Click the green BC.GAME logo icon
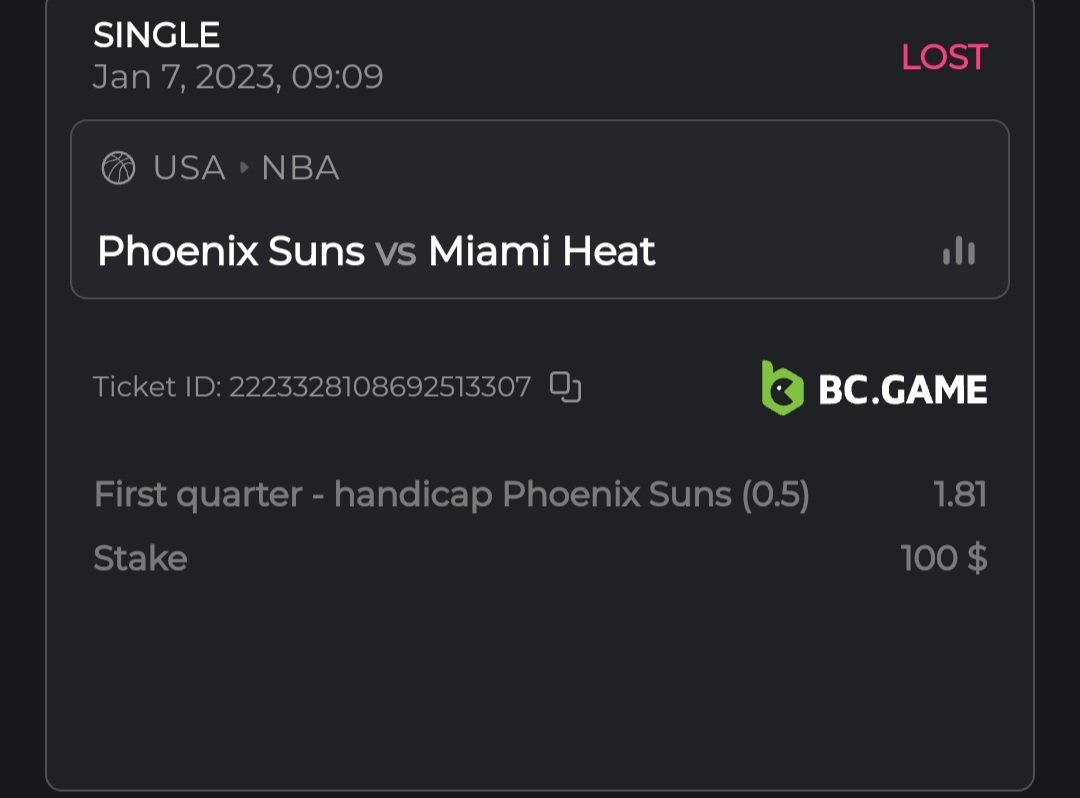Image resolution: width=1080 pixels, height=798 pixels. pos(782,387)
